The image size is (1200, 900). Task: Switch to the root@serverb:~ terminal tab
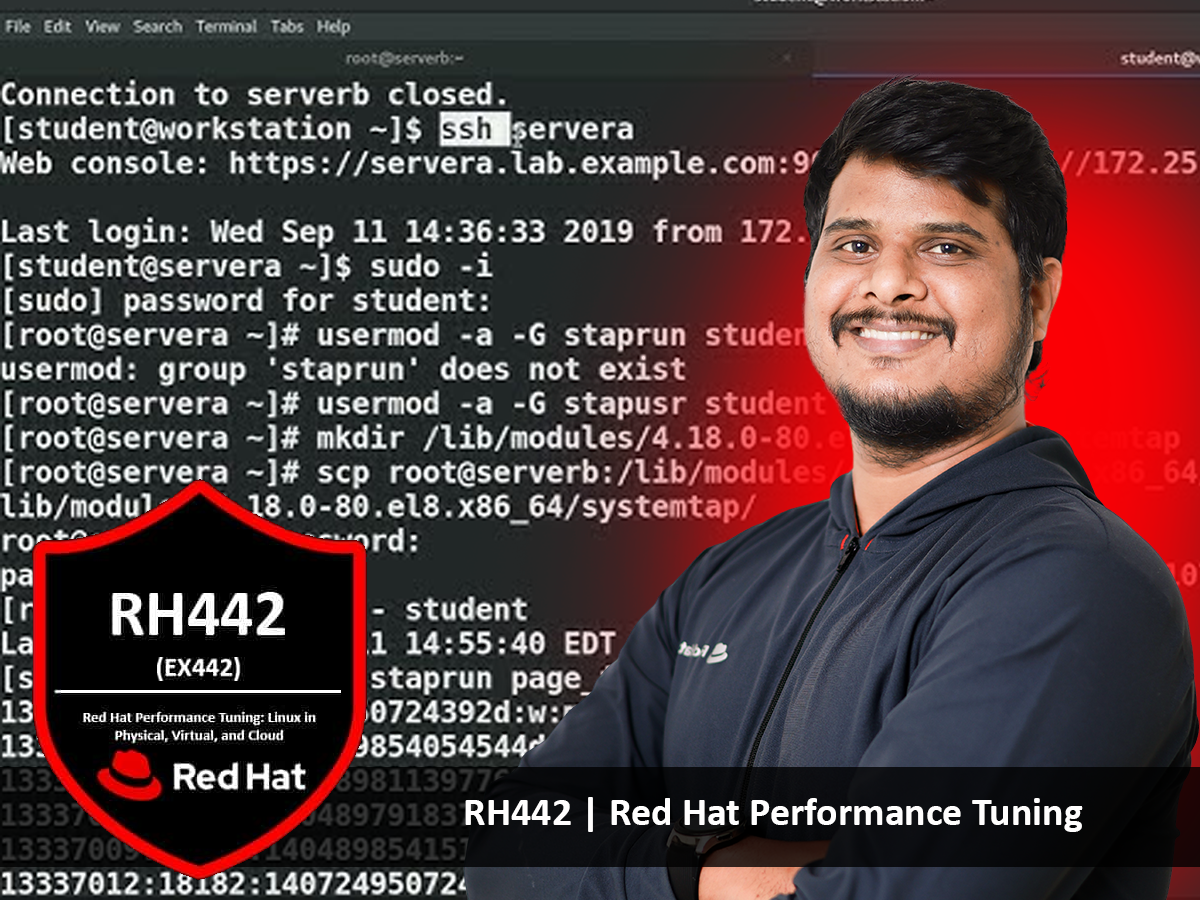pyautogui.click(x=405, y=58)
